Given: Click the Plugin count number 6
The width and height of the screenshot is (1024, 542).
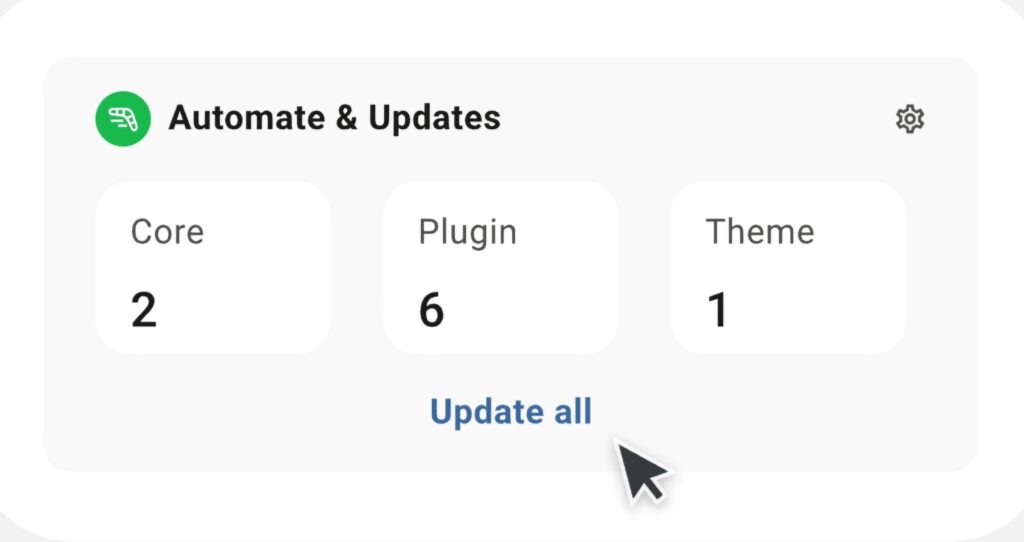Looking at the screenshot, I should point(431,310).
